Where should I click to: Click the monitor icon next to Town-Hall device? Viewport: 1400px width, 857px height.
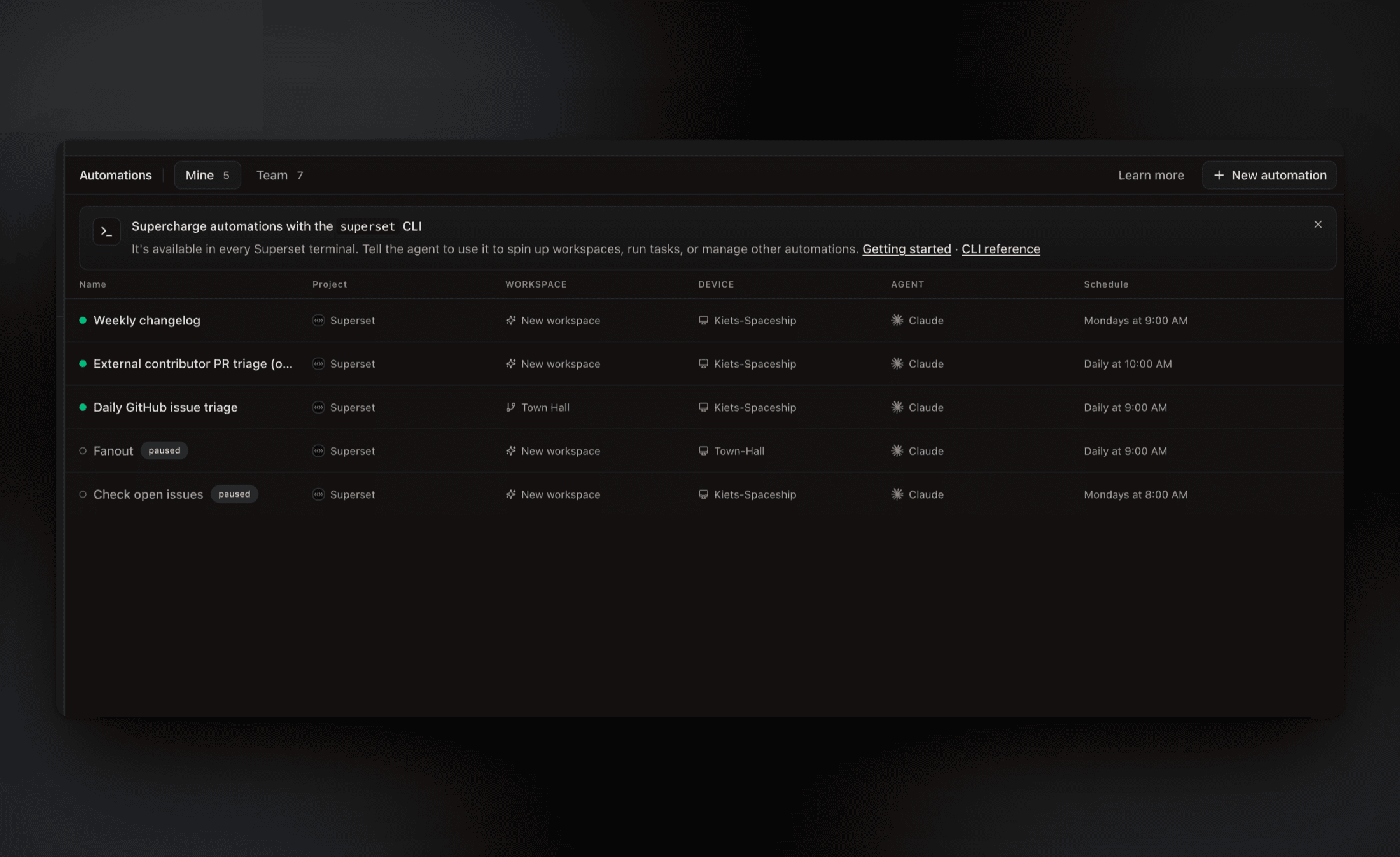(703, 450)
